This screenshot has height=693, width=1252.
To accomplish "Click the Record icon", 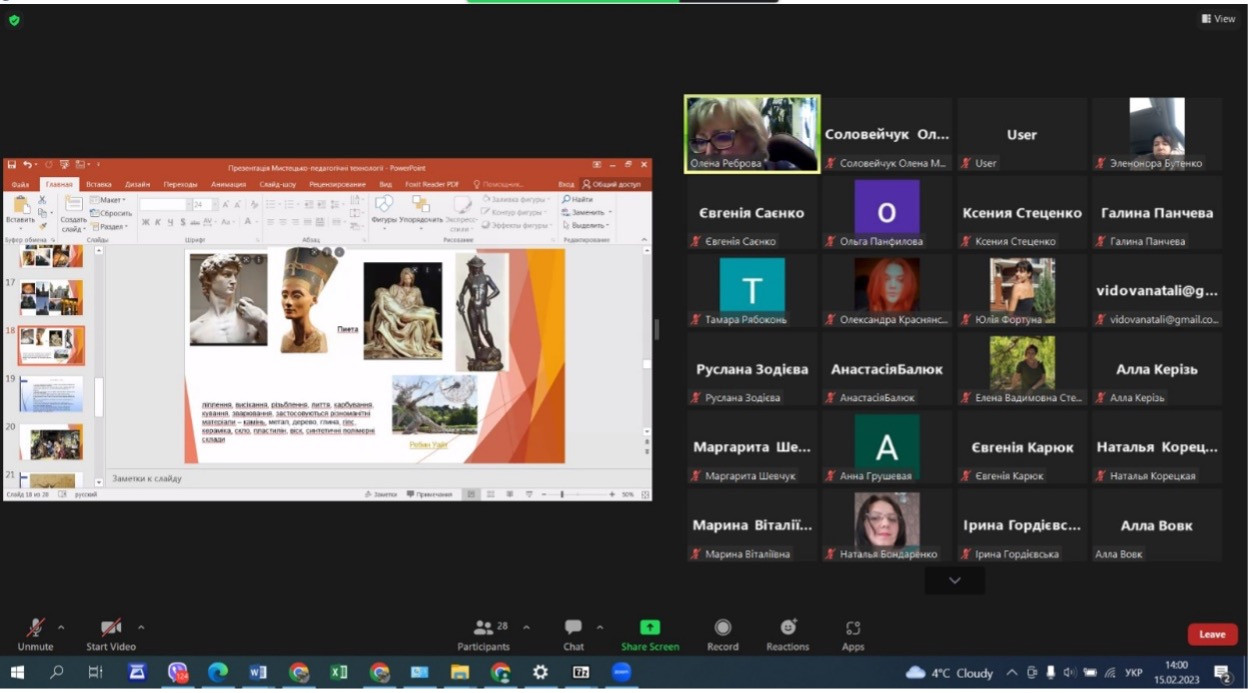I will (722, 628).
